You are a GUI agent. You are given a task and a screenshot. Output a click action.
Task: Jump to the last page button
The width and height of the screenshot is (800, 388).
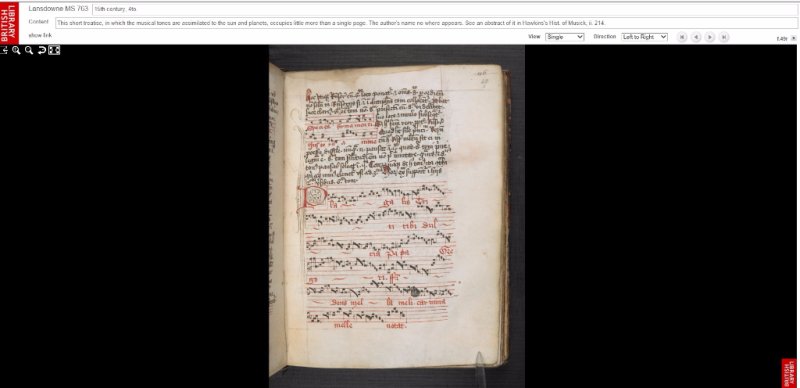coord(724,37)
